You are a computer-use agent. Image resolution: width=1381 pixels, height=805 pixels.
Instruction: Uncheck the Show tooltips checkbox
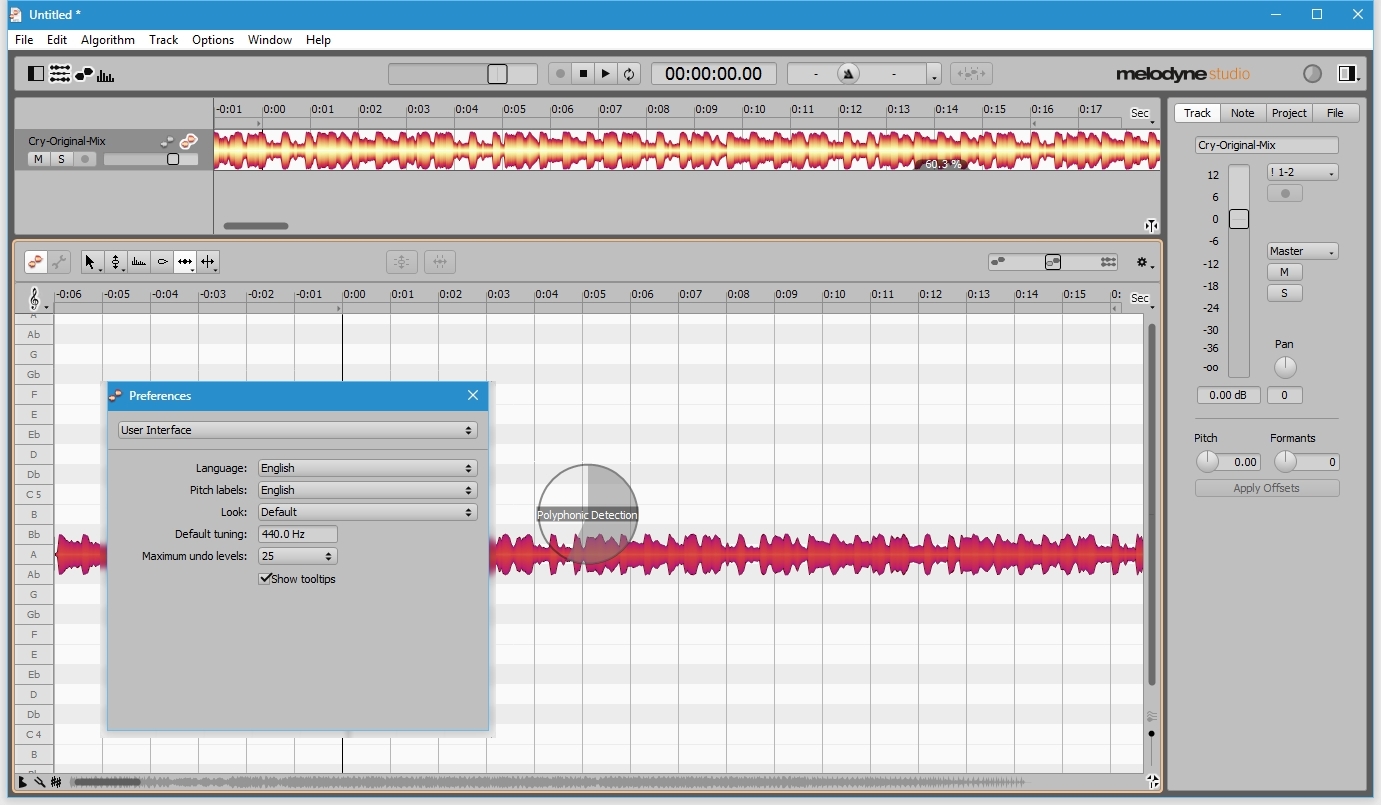coord(266,579)
